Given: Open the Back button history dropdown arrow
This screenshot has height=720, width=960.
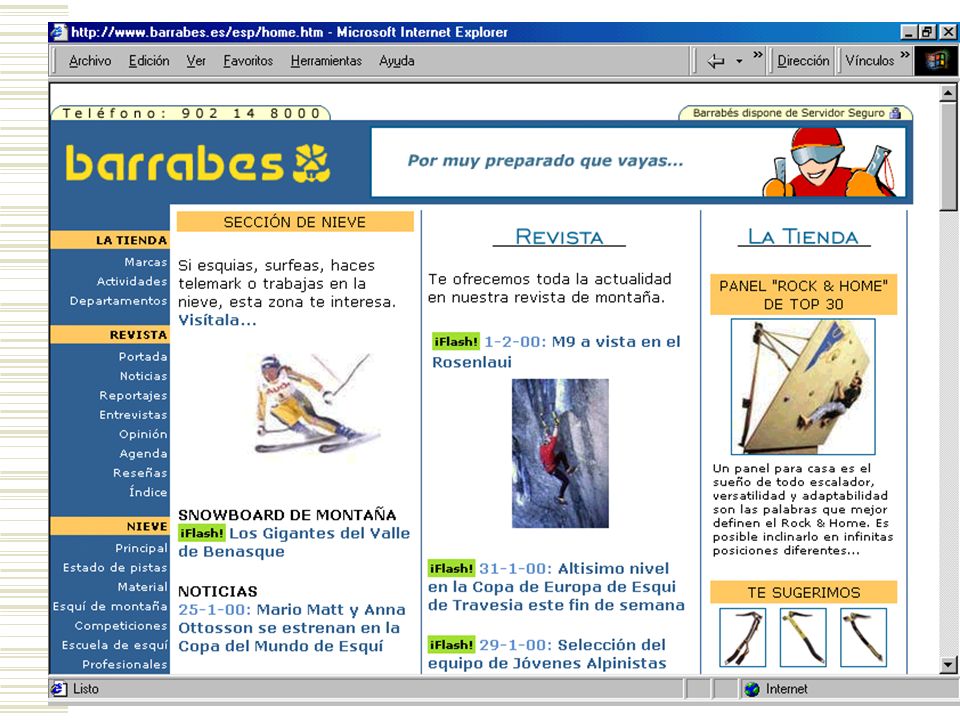Looking at the screenshot, I should tap(739, 61).
